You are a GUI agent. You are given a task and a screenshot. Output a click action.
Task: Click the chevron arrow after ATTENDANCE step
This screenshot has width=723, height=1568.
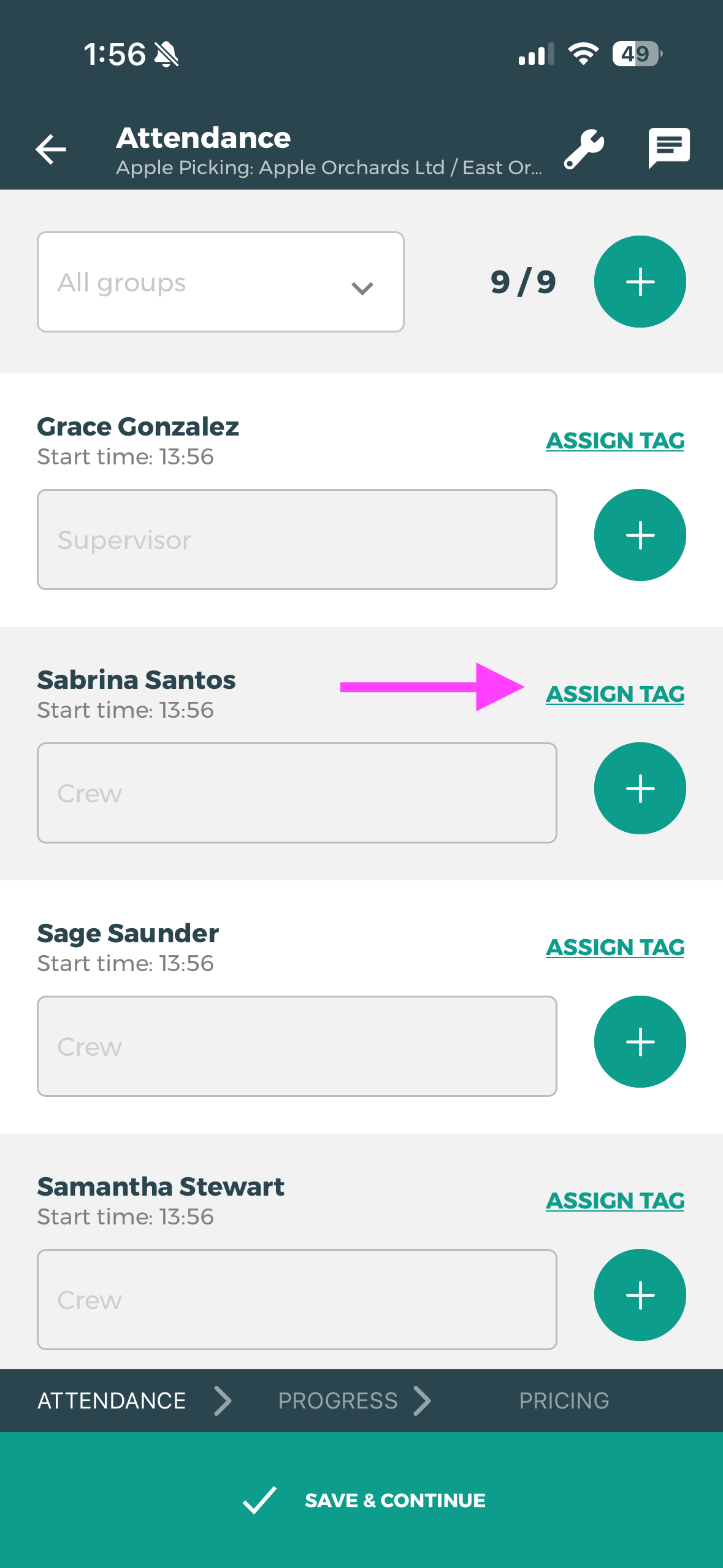click(x=223, y=1401)
